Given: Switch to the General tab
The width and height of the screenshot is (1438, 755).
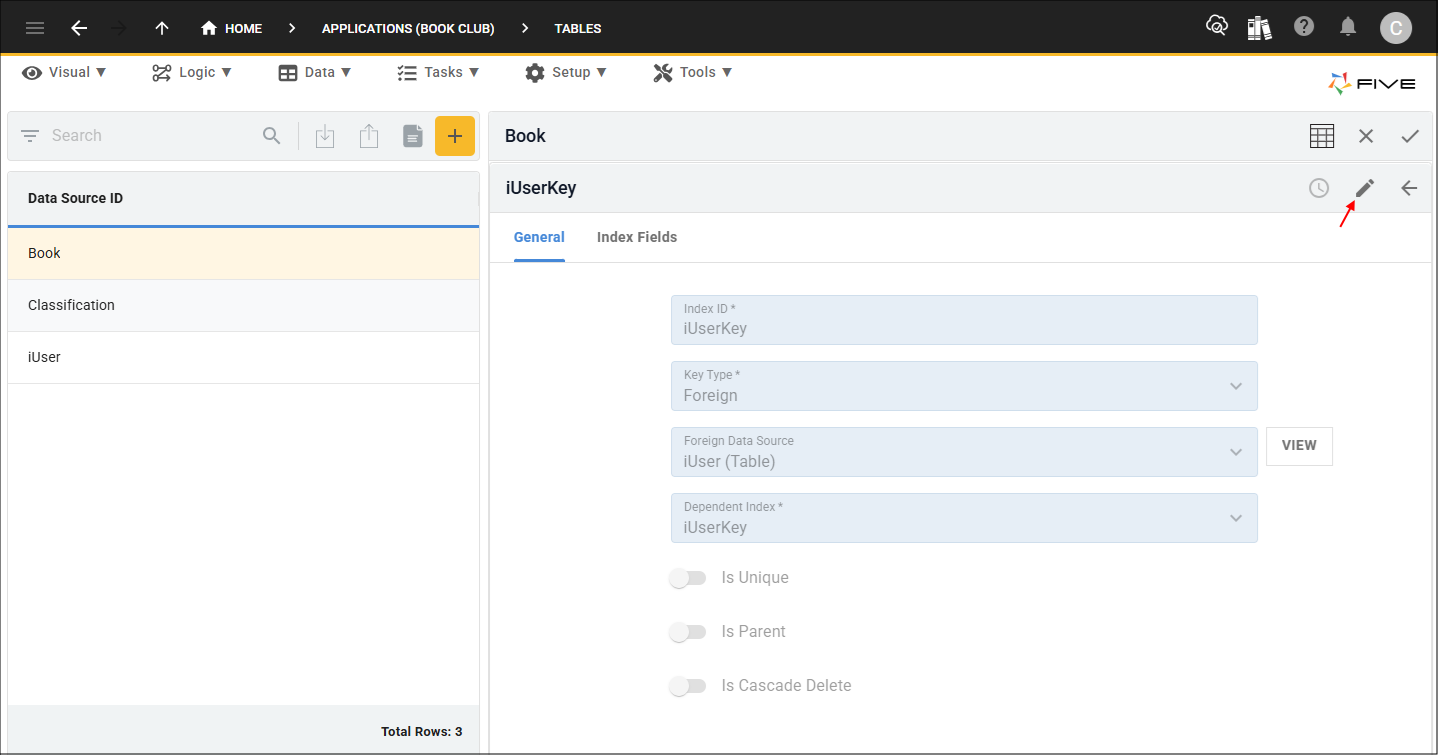Looking at the screenshot, I should pyautogui.click(x=539, y=238).
